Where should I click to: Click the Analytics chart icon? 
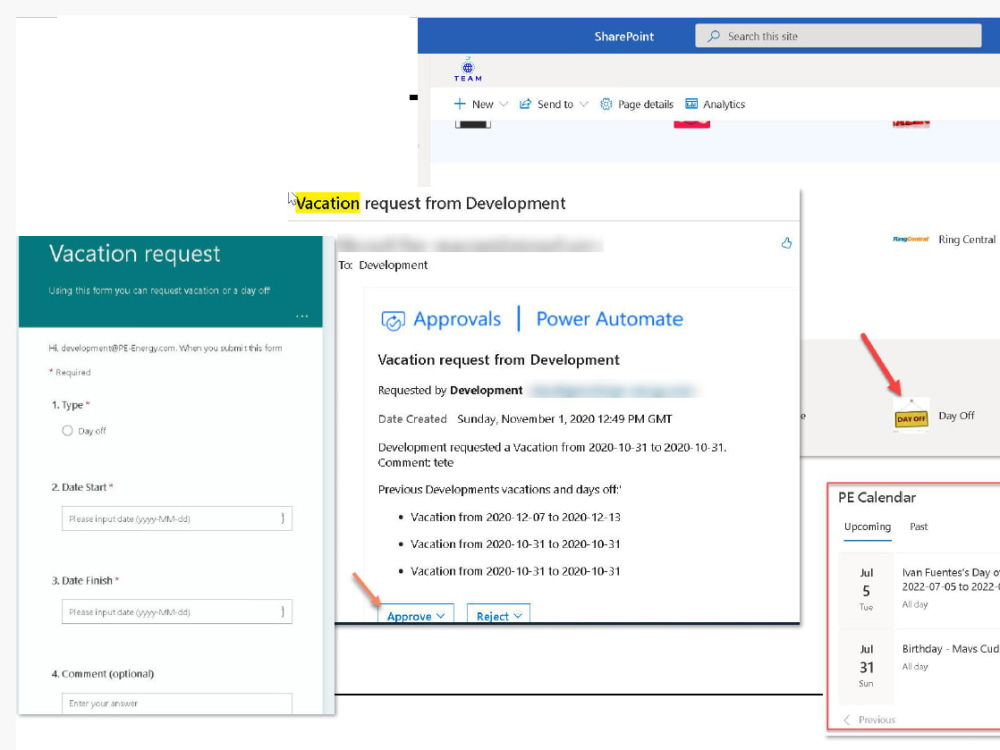pos(691,103)
